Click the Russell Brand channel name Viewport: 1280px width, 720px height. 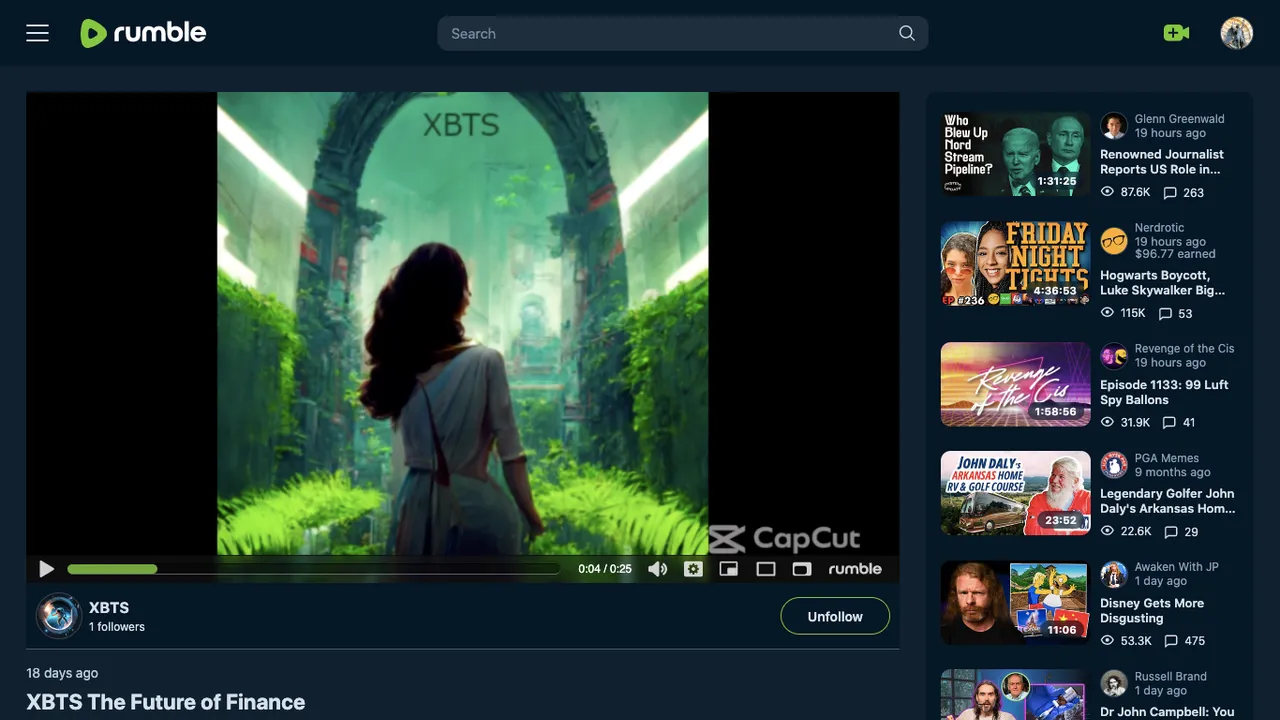(x=1171, y=677)
